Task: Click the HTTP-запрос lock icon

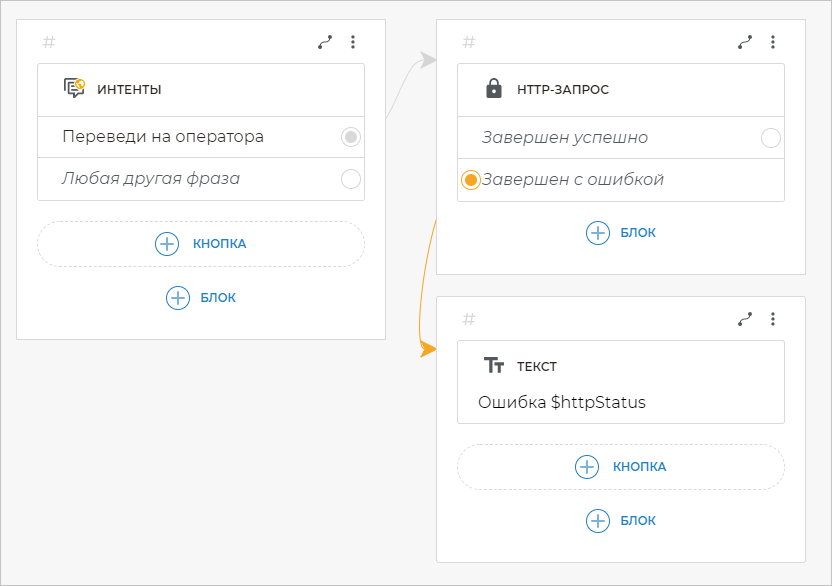Action: pyautogui.click(x=493, y=89)
